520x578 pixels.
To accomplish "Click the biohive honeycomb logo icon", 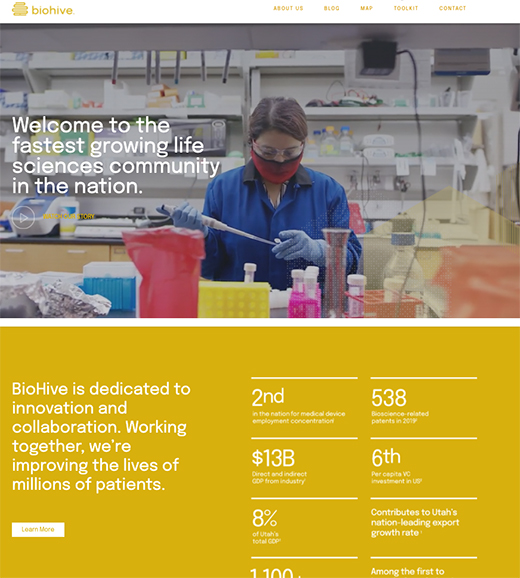I will 20,9.
